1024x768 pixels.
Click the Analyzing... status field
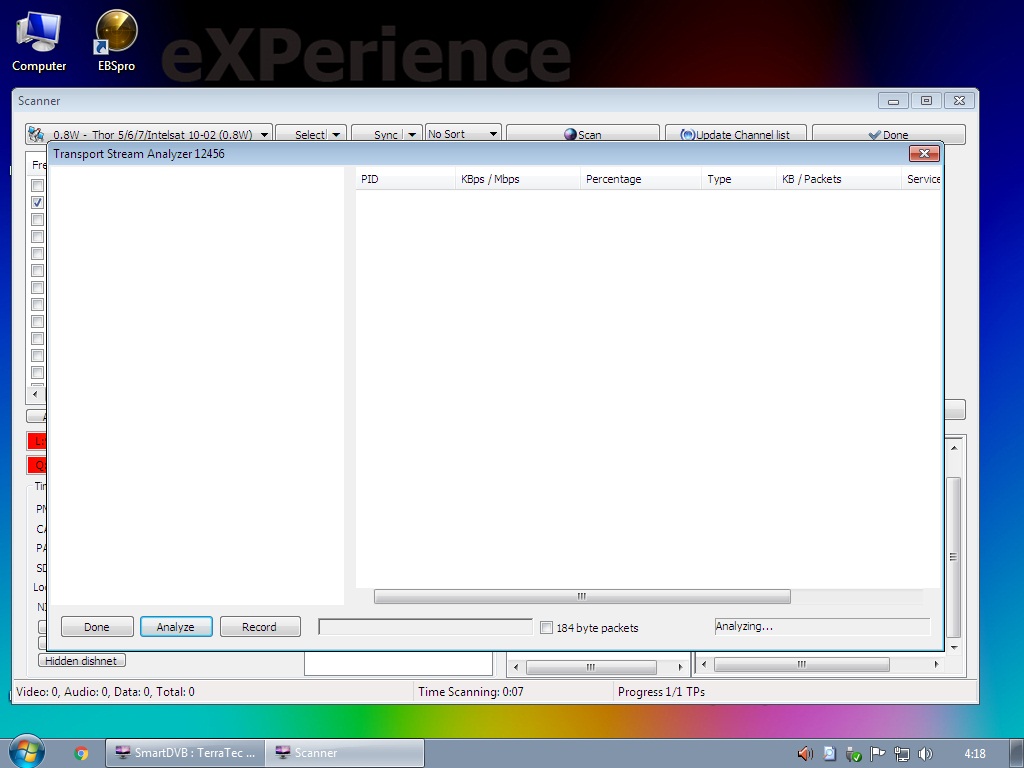click(822, 626)
